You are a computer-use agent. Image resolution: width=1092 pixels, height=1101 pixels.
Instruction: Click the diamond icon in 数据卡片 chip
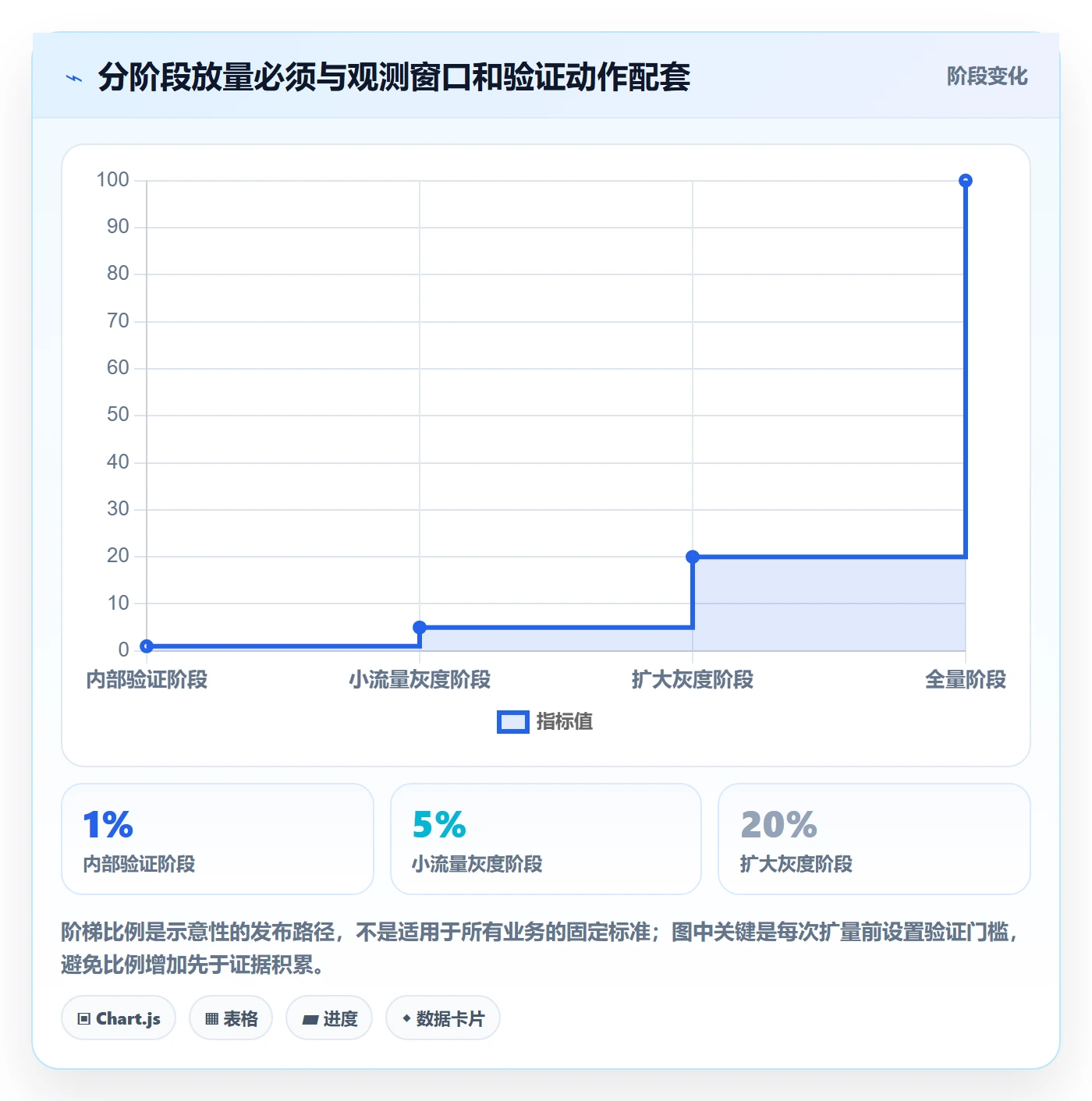(x=406, y=1018)
